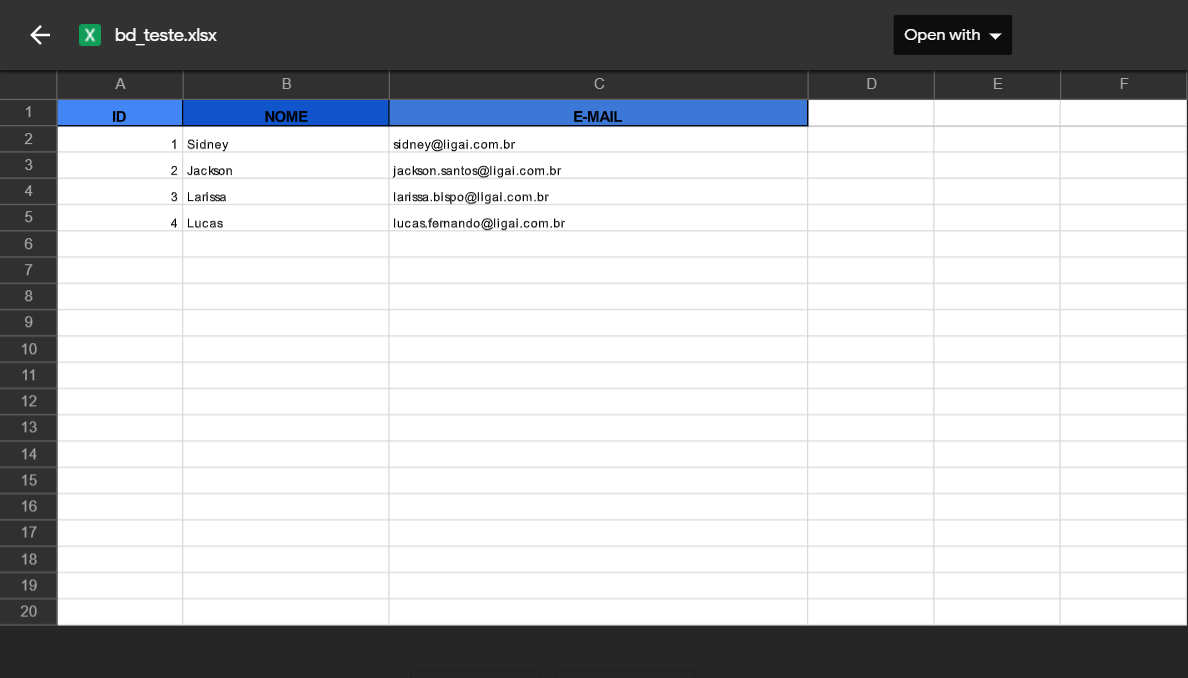Select row 17 header
This screenshot has height=678, width=1188.
(28, 533)
